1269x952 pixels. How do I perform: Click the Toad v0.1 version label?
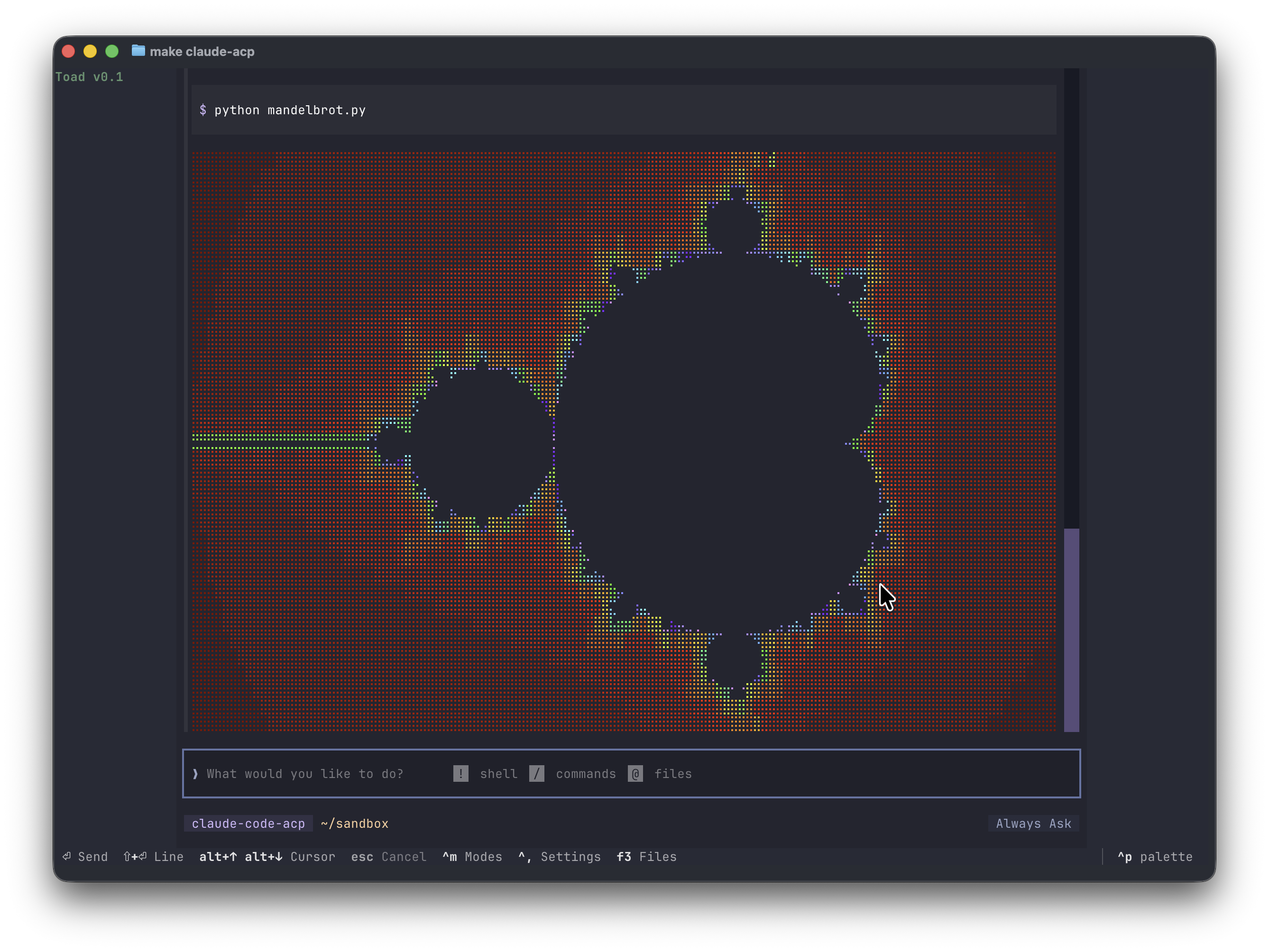(x=90, y=76)
